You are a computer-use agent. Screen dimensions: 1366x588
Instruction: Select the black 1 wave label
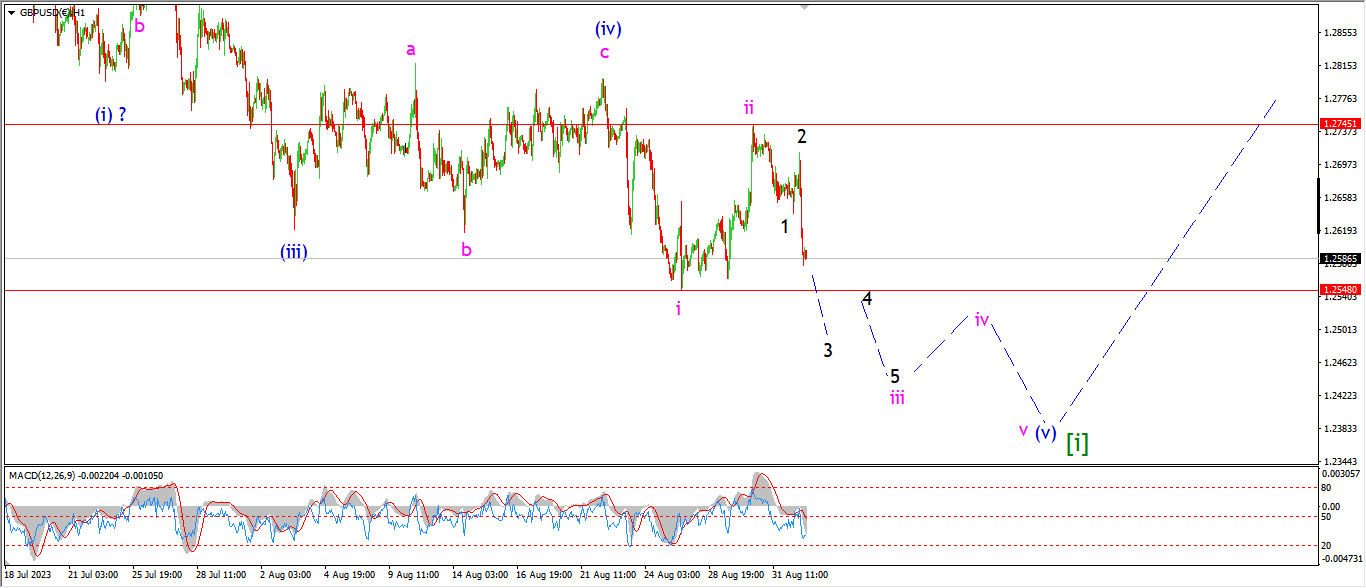pyautogui.click(x=785, y=226)
